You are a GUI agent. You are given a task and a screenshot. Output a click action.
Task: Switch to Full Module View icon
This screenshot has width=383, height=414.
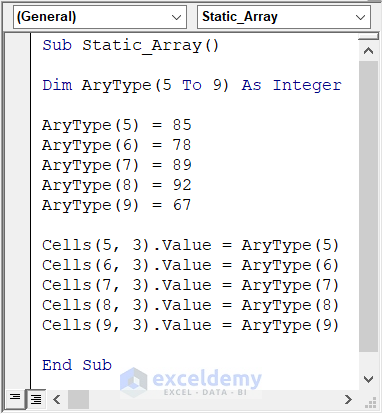pyautogui.click(x=36, y=399)
